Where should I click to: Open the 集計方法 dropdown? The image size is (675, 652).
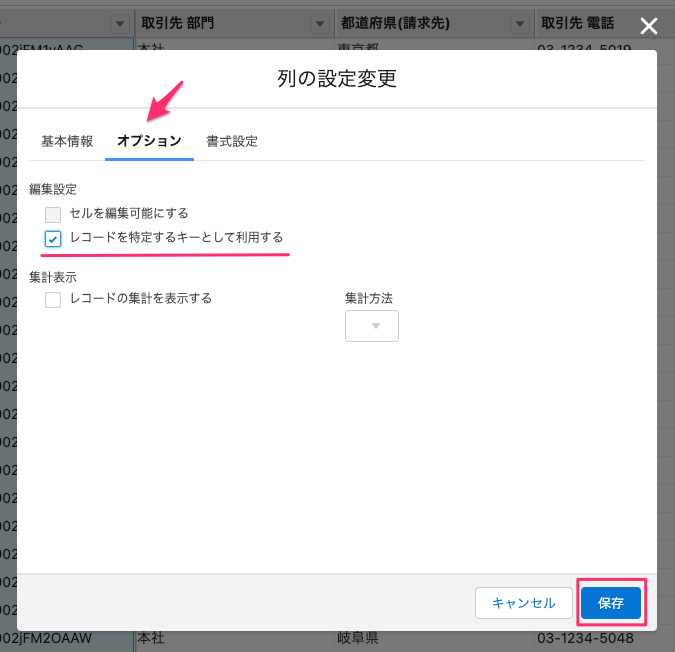click(x=372, y=326)
